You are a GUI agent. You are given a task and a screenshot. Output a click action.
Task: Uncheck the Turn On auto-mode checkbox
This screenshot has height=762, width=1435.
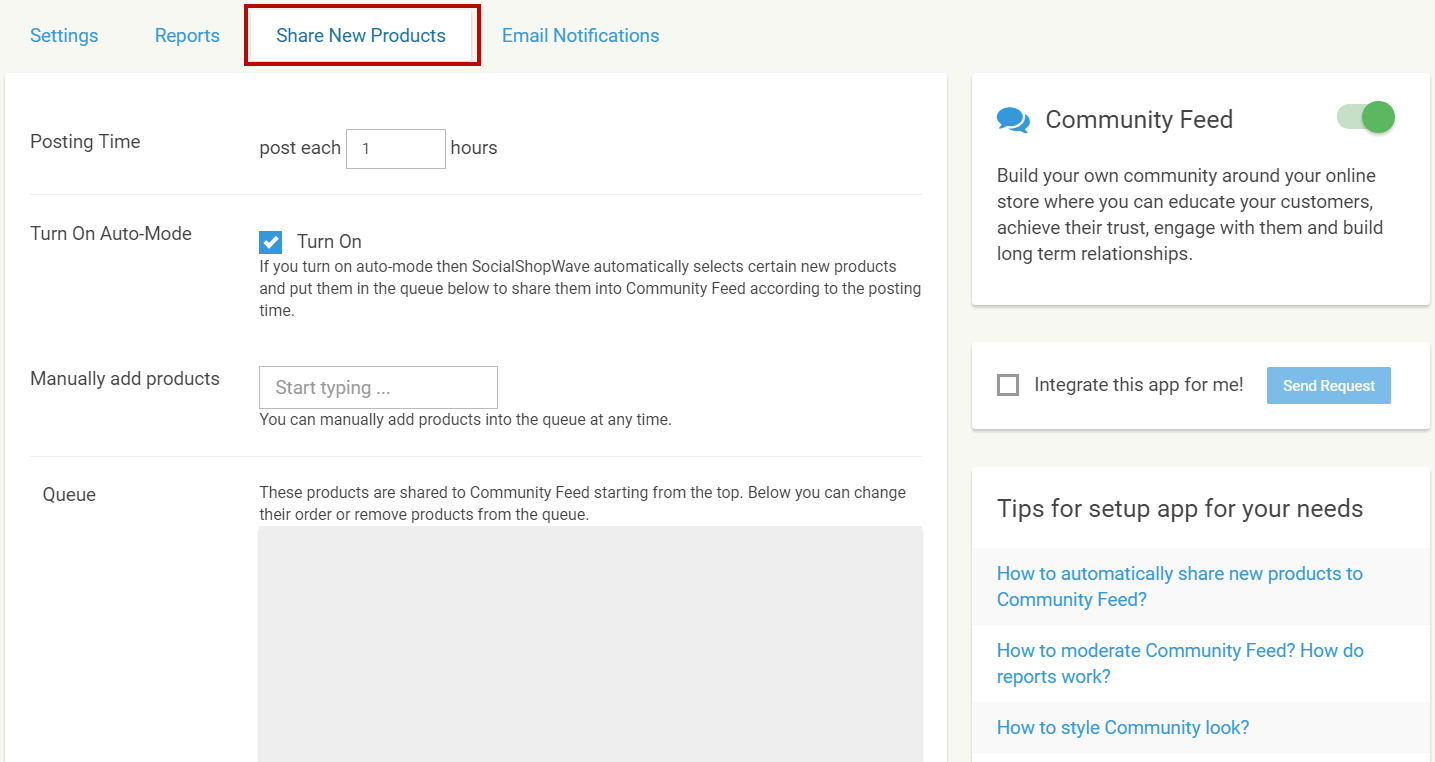pyautogui.click(x=270, y=242)
